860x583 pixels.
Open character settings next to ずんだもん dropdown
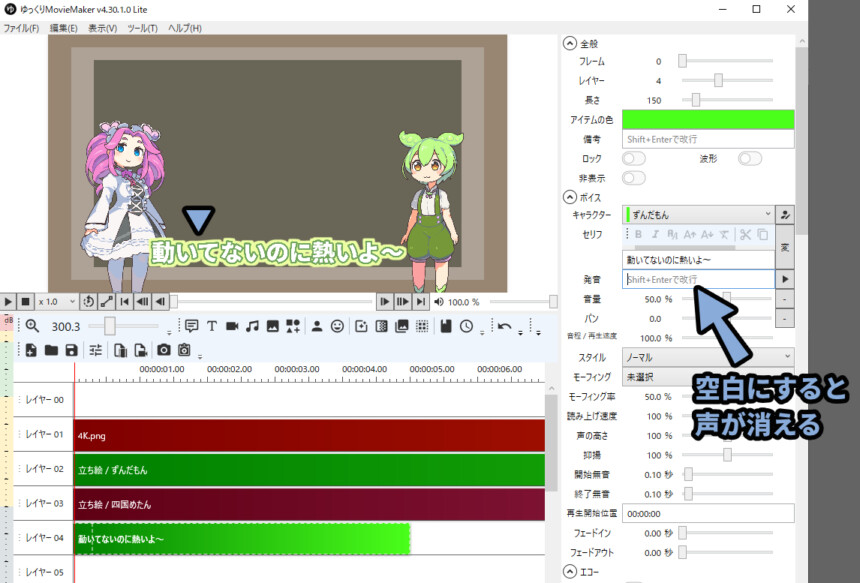[x=785, y=214]
